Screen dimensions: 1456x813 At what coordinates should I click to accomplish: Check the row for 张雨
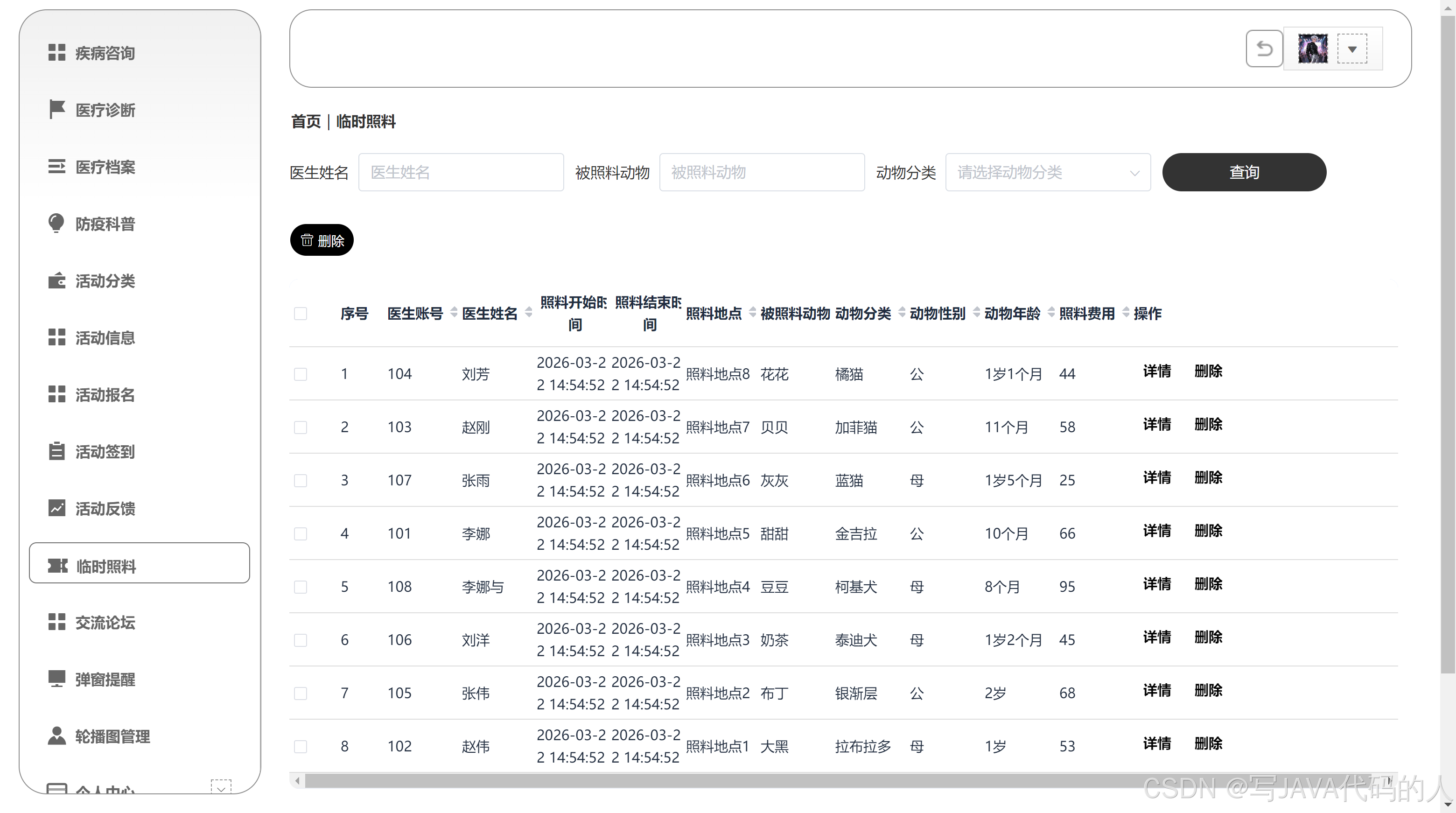point(301,481)
